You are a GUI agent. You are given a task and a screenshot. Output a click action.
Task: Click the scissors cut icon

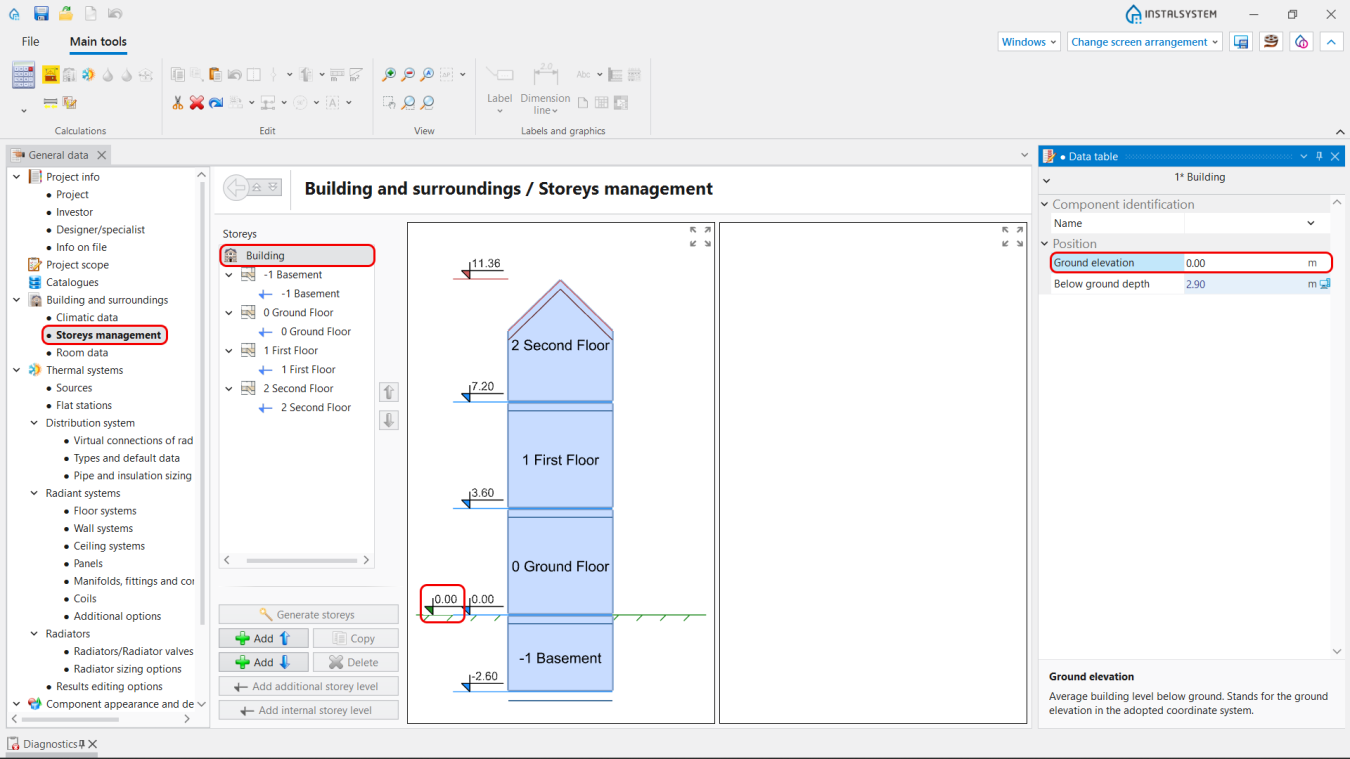coord(177,102)
